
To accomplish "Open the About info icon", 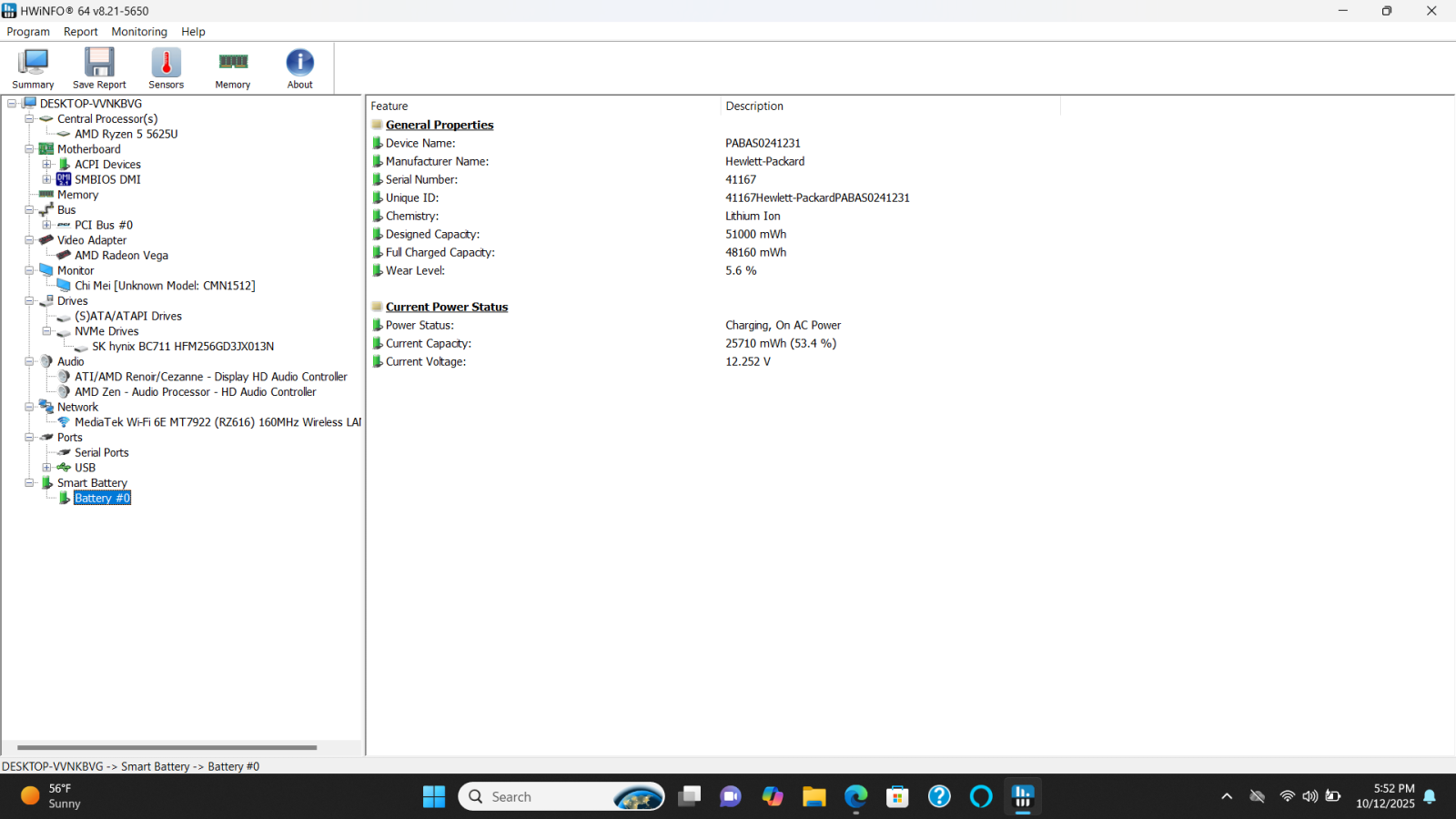I will click(x=299, y=64).
